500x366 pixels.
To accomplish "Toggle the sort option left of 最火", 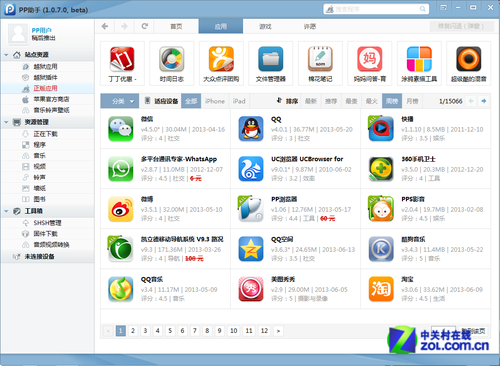I will tap(351, 101).
